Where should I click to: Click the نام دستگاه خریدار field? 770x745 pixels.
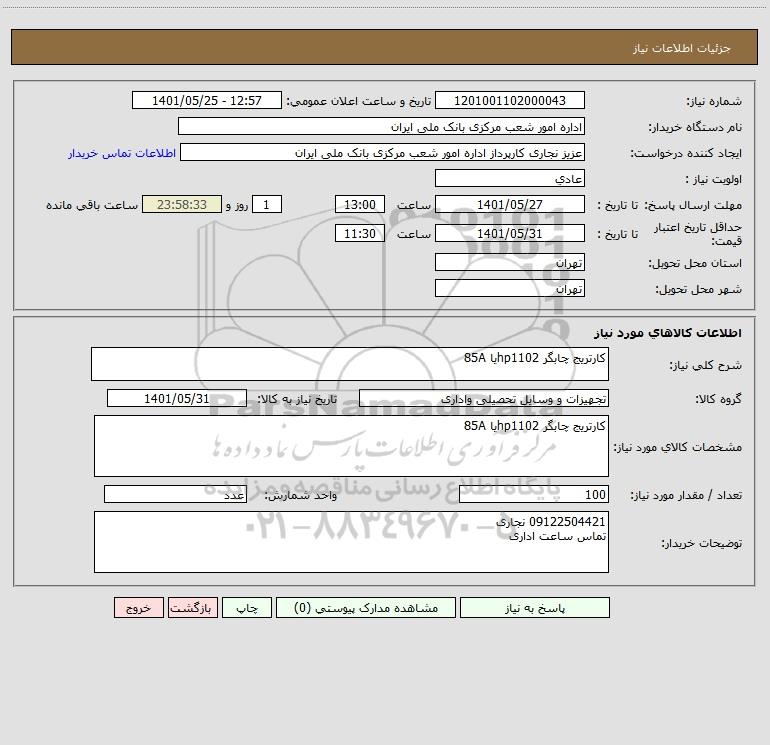point(381,126)
